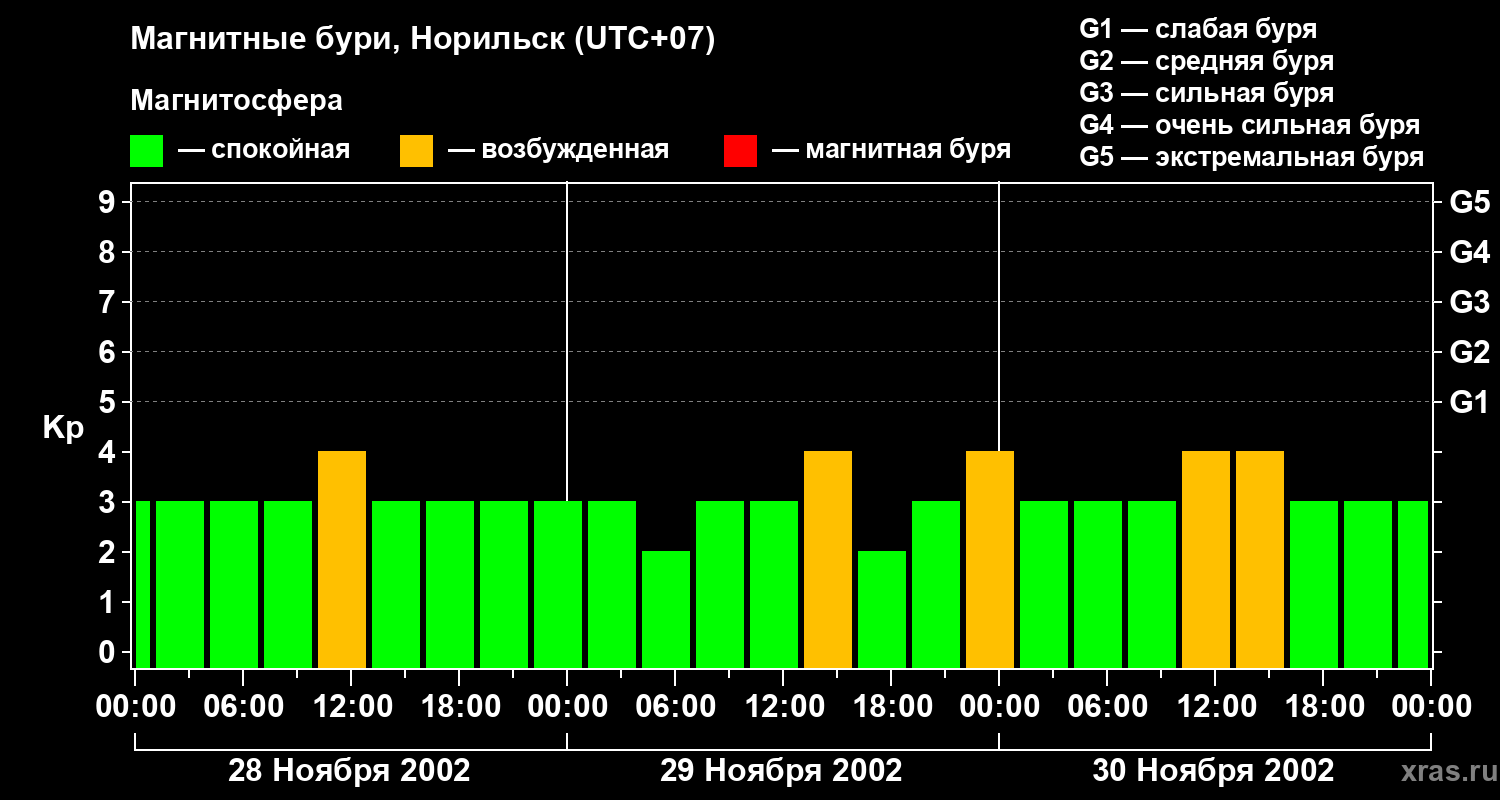1500x800 pixels.
Task: Click the '06:00' time label under 29 November
Action: [675, 707]
